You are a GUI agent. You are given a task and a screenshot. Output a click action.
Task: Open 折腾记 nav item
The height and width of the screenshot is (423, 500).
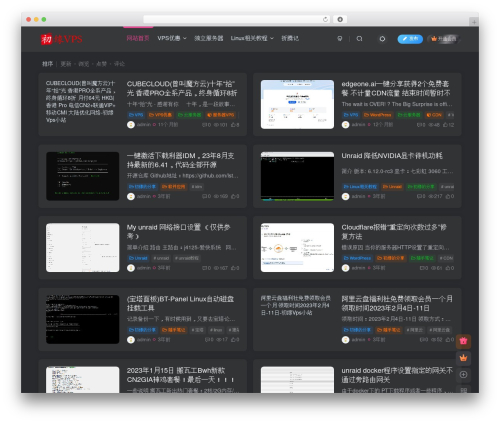pos(290,38)
